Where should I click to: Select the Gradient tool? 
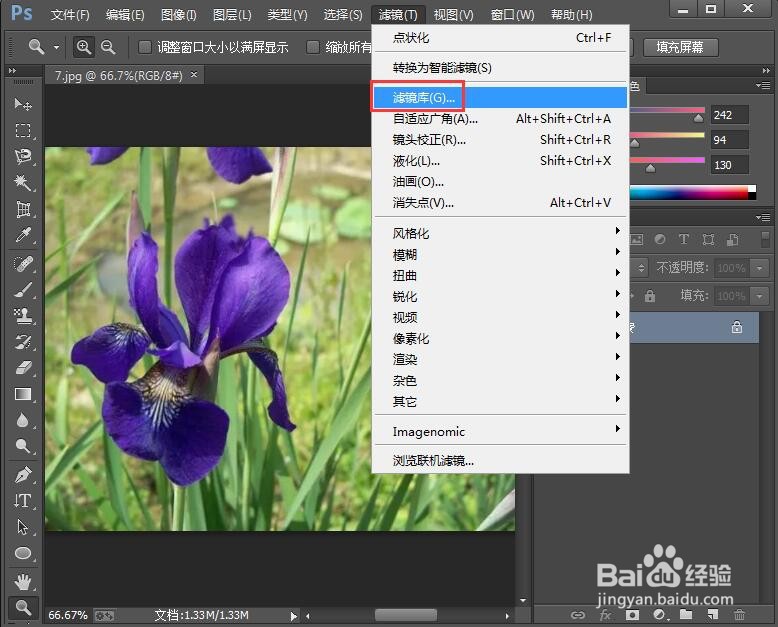tap(23, 394)
